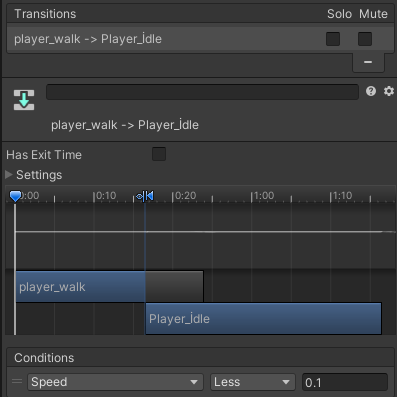Click the 0.1 condition value field
Image resolution: width=397 pixels, height=397 pixels.
tap(345, 382)
